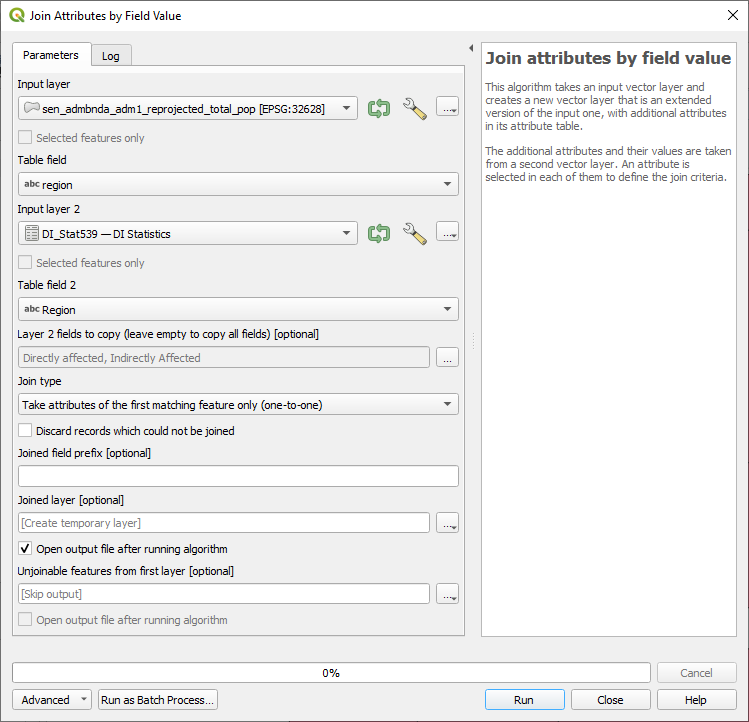The width and height of the screenshot is (749, 722).
Task: Click the Joined field prefix input
Action: 238,476
